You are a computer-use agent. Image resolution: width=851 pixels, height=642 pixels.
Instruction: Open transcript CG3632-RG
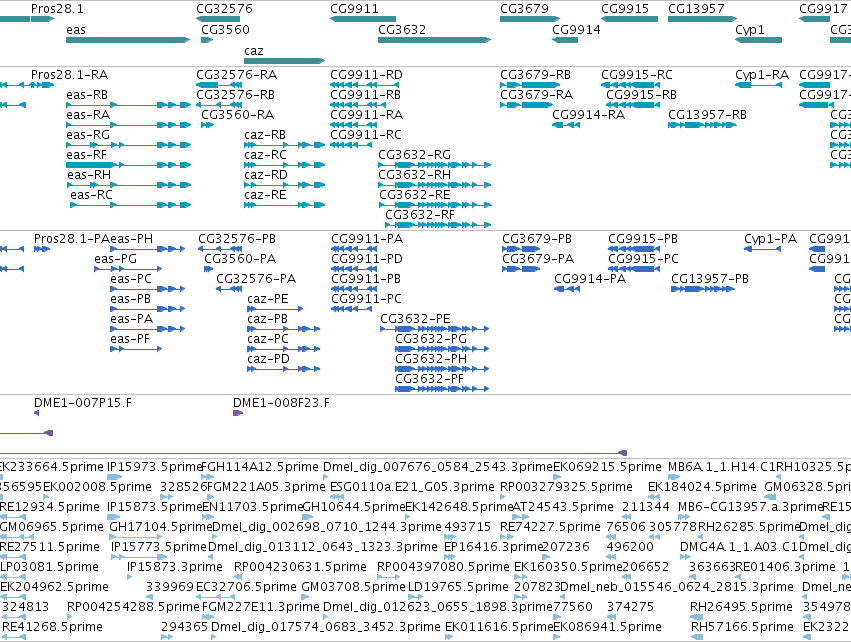415,155
